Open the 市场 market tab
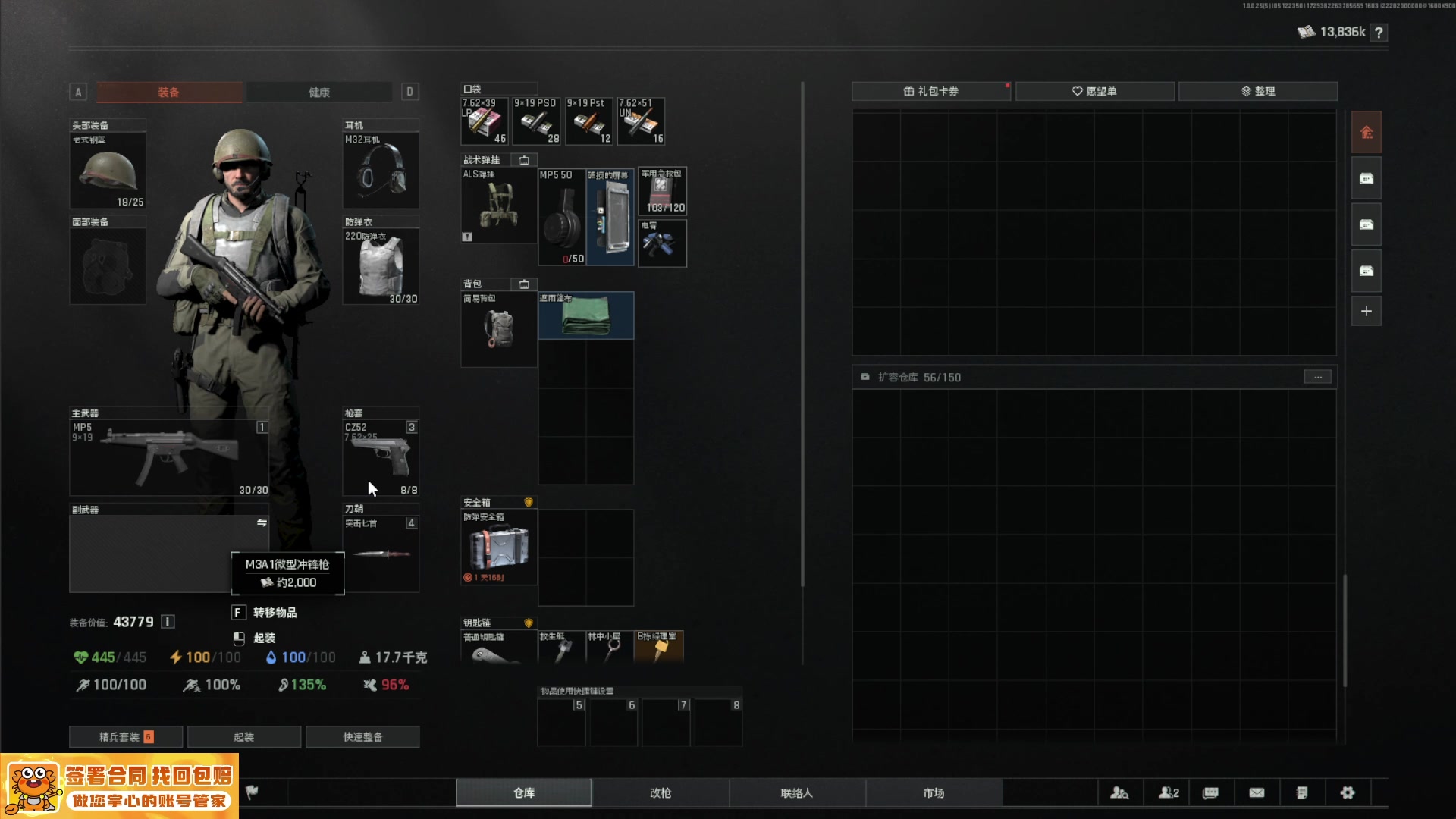The height and width of the screenshot is (819, 1456). [934, 792]
